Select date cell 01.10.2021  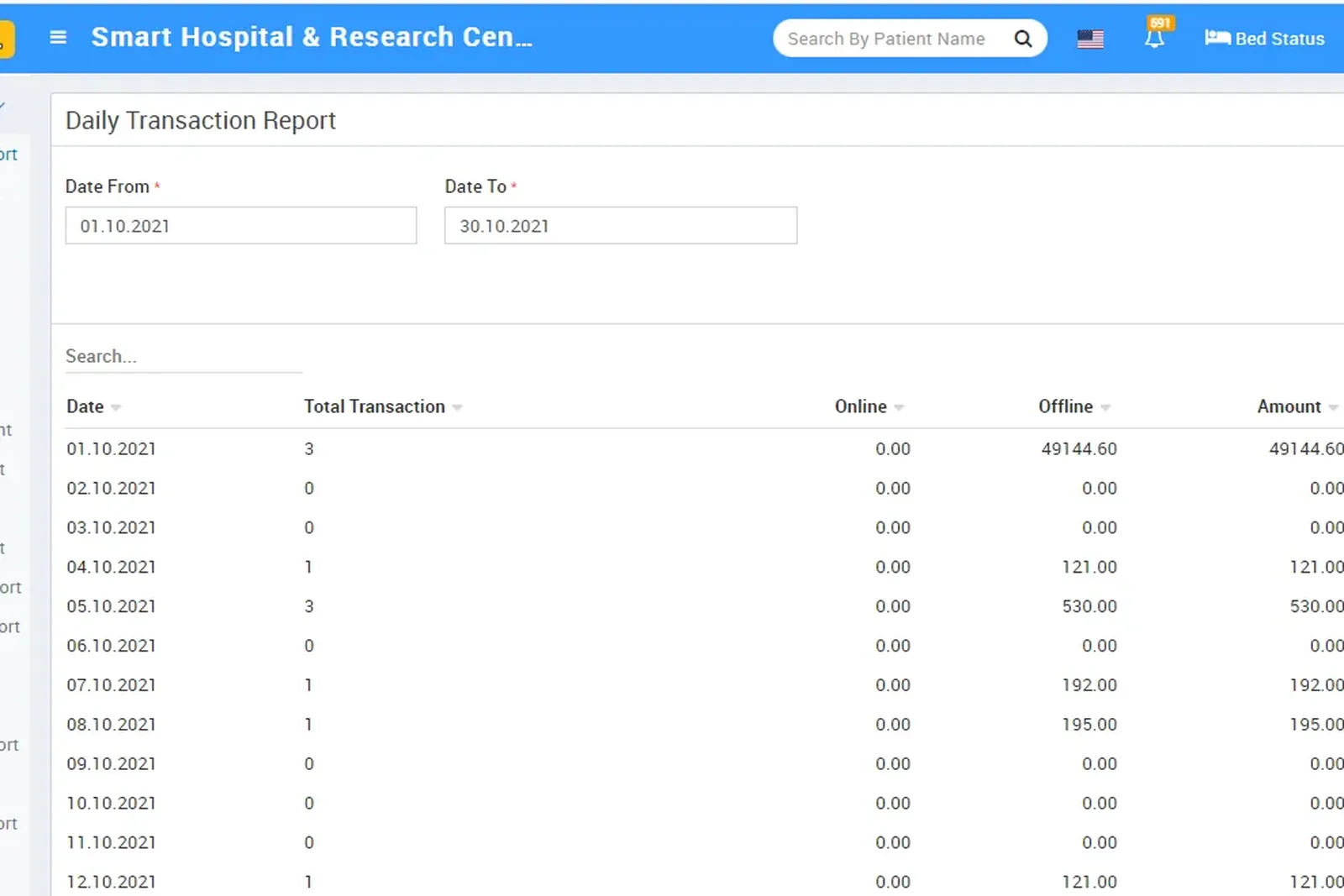tap(111, 449)
